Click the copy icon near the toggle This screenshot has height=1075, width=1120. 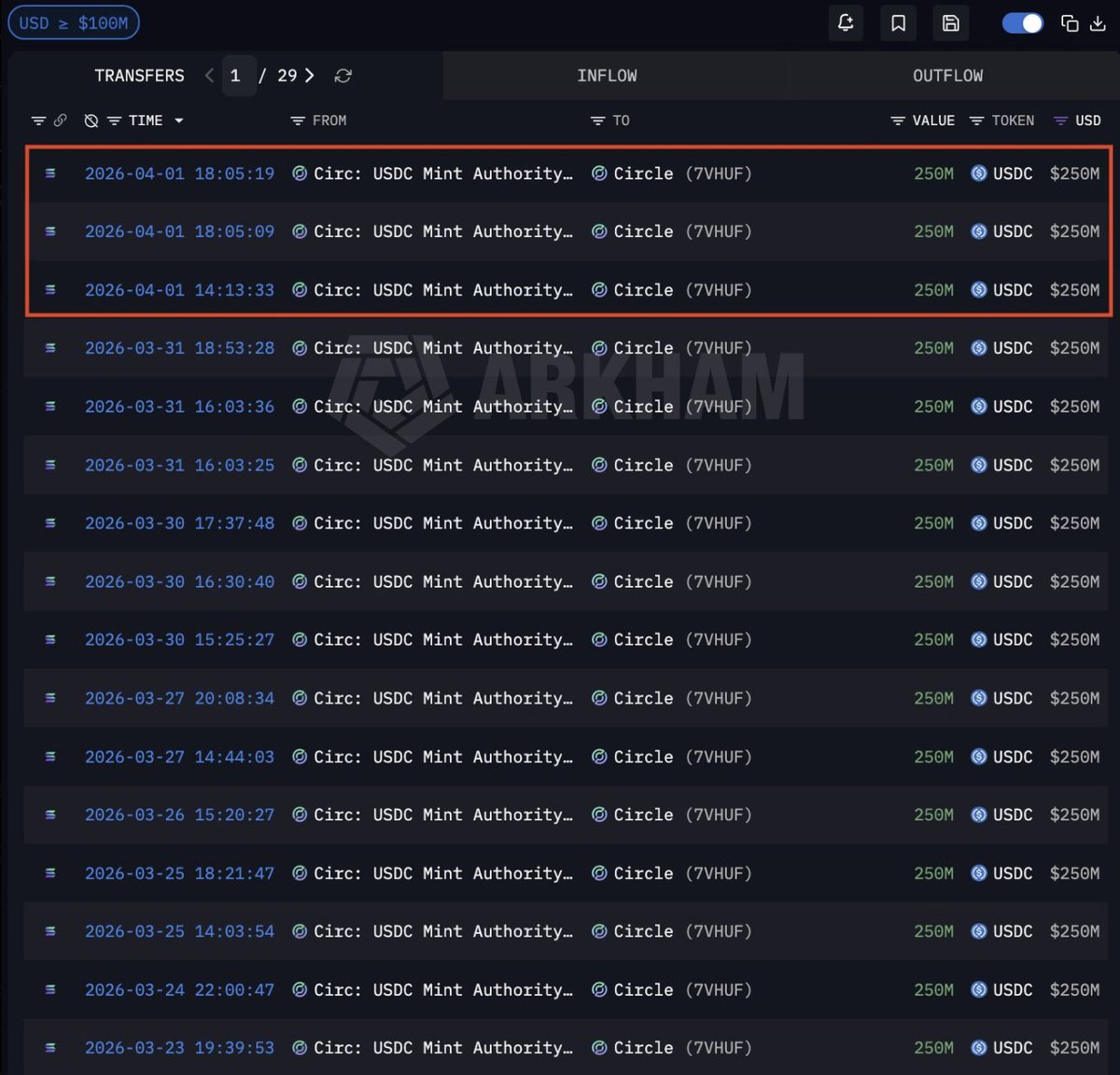[1070, 23]
